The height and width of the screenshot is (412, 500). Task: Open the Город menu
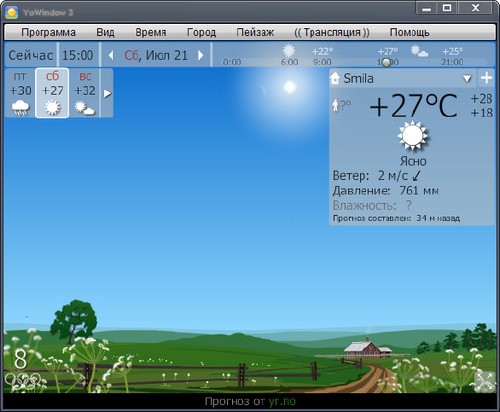[201, 32]
